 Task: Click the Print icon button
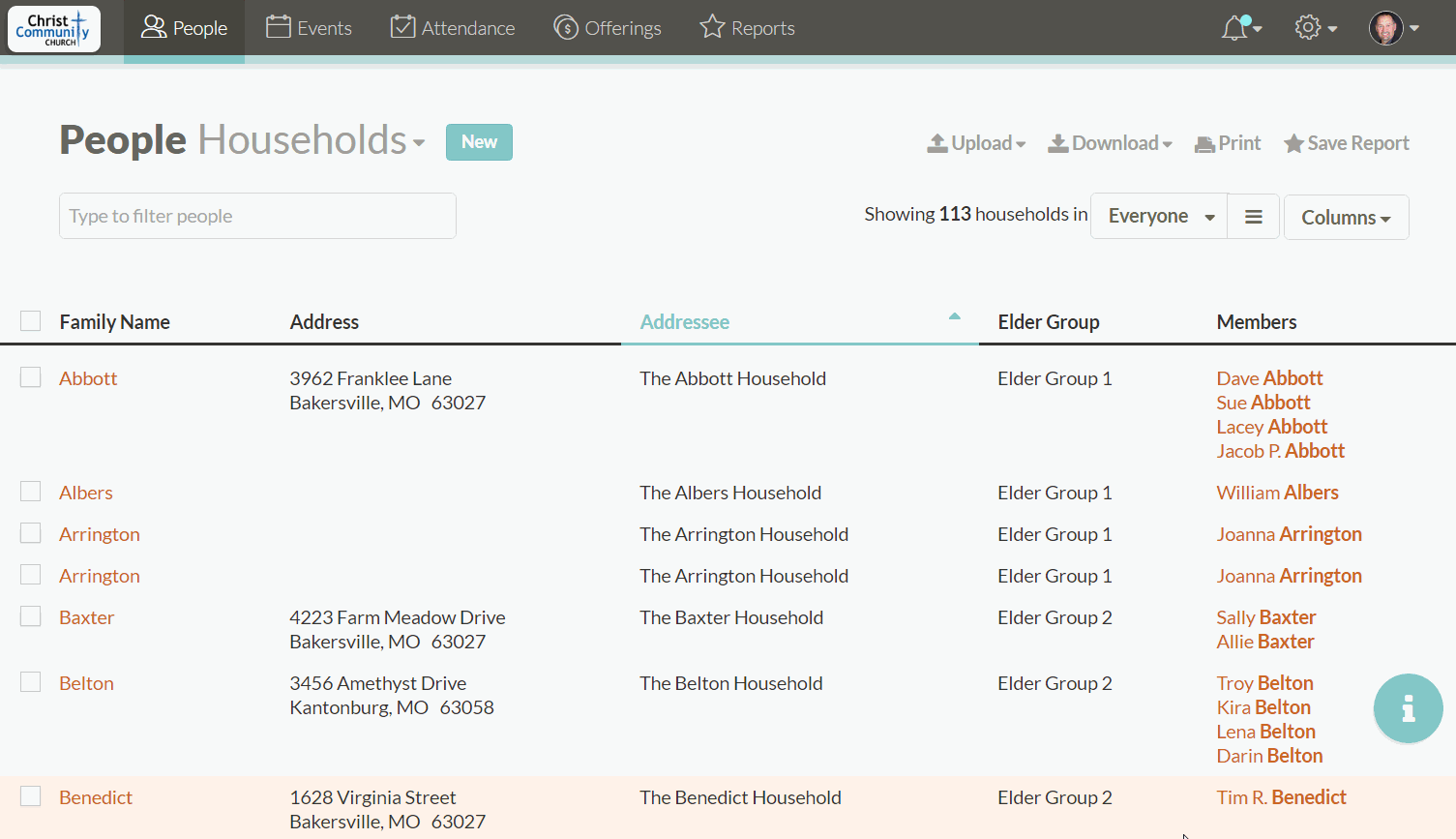click(x=1228, y=143)
